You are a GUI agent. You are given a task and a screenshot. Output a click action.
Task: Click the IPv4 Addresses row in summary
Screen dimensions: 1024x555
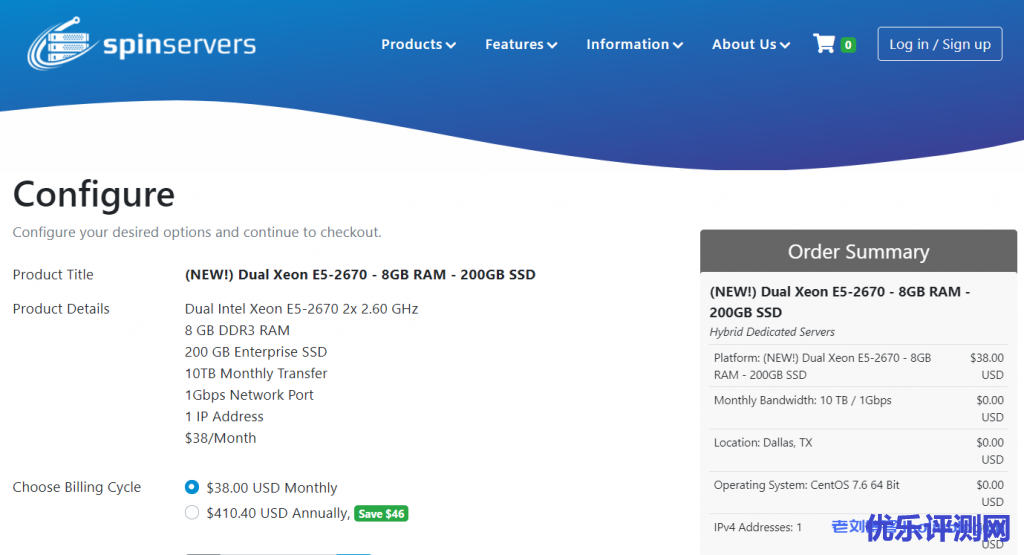[757, 527]
